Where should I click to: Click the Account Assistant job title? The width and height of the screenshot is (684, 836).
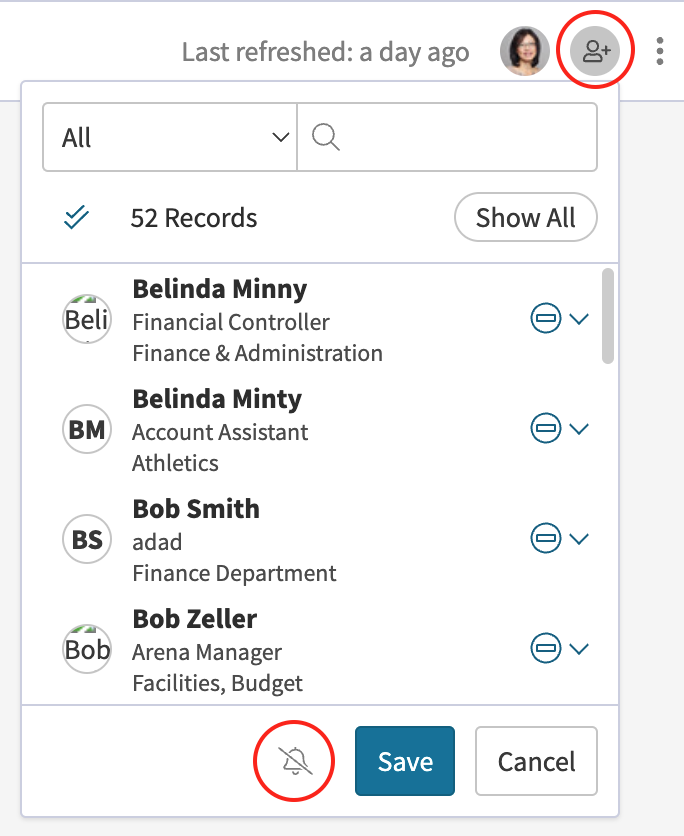pos(220,432)
